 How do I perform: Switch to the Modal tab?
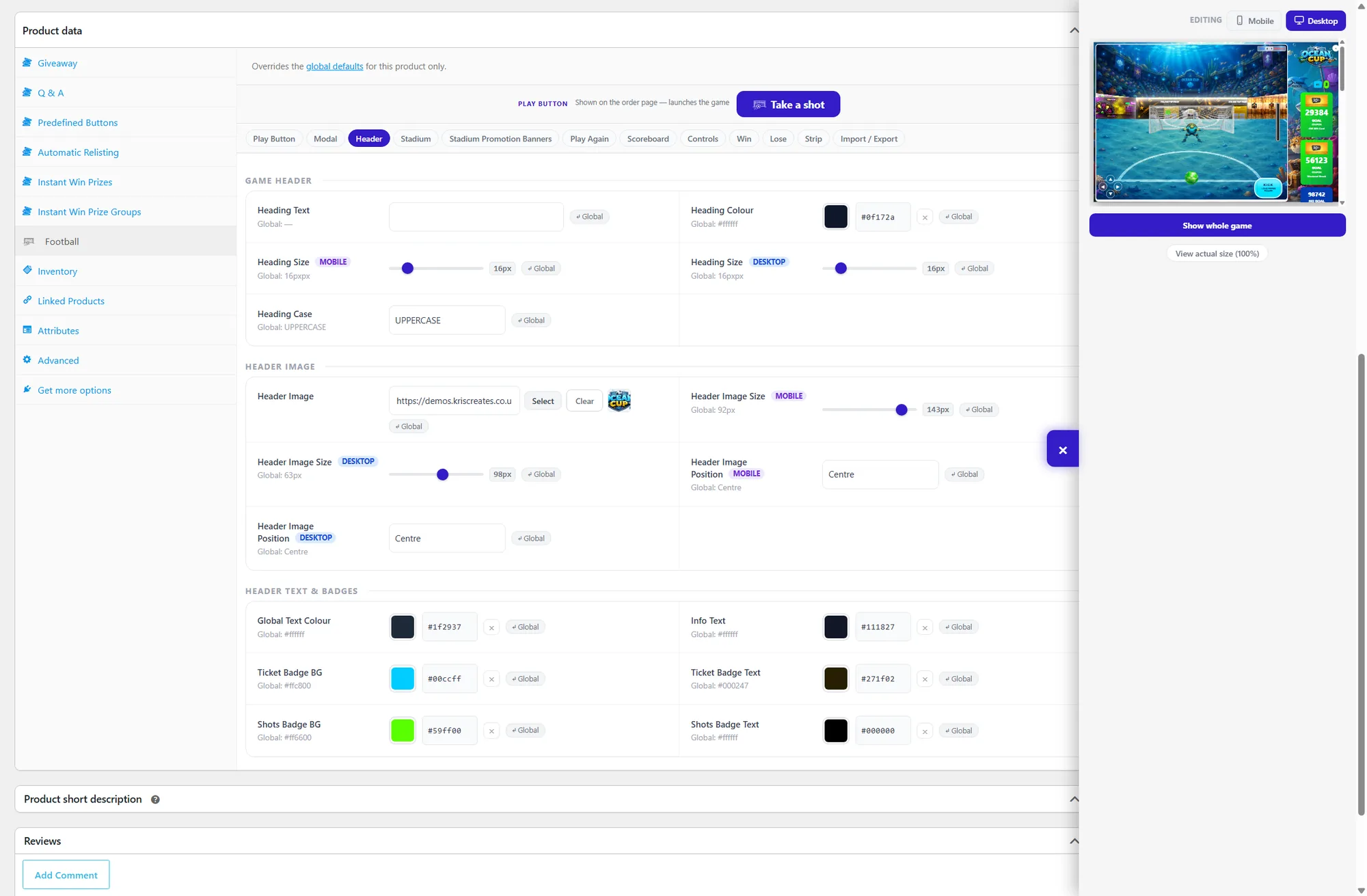coord(325,139)
